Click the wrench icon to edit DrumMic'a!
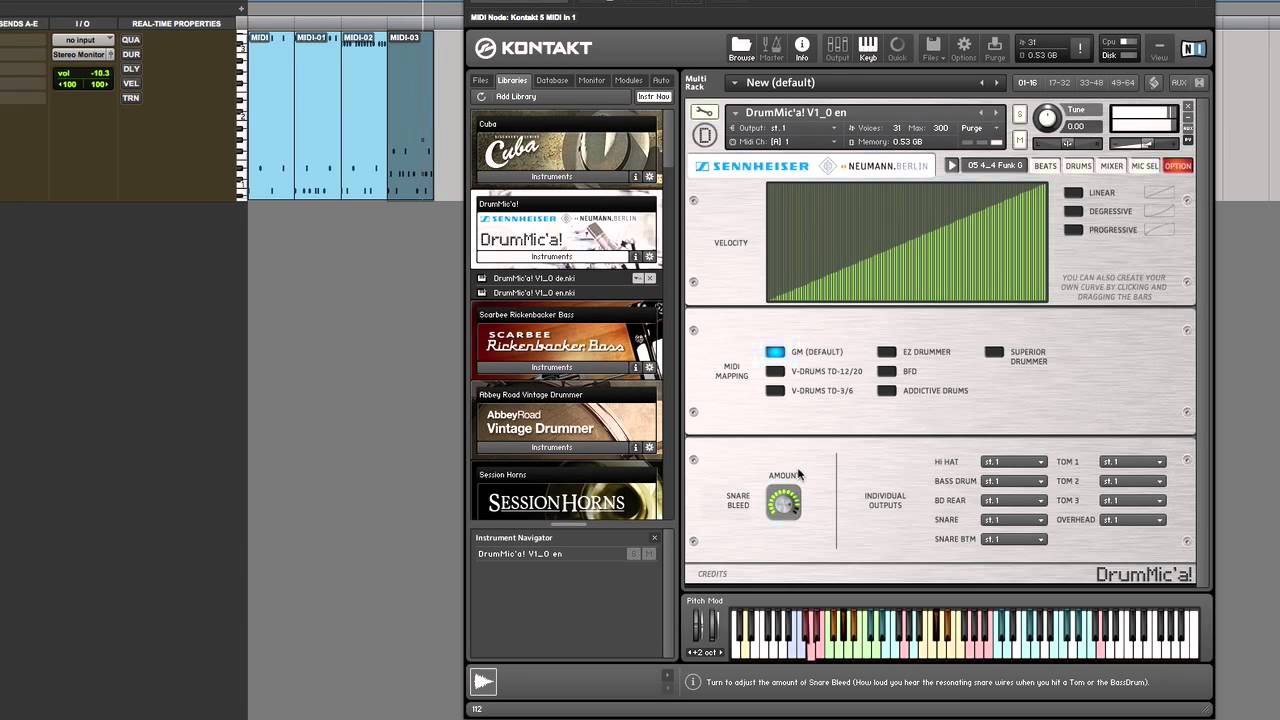 click(x=704, y=112)
